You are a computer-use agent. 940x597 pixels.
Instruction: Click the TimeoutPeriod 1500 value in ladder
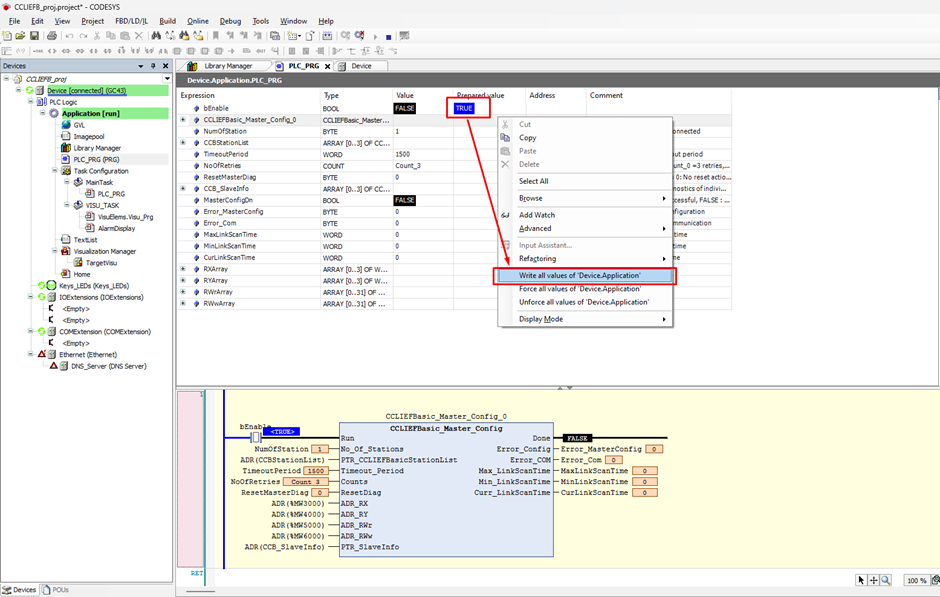(316, 471)
